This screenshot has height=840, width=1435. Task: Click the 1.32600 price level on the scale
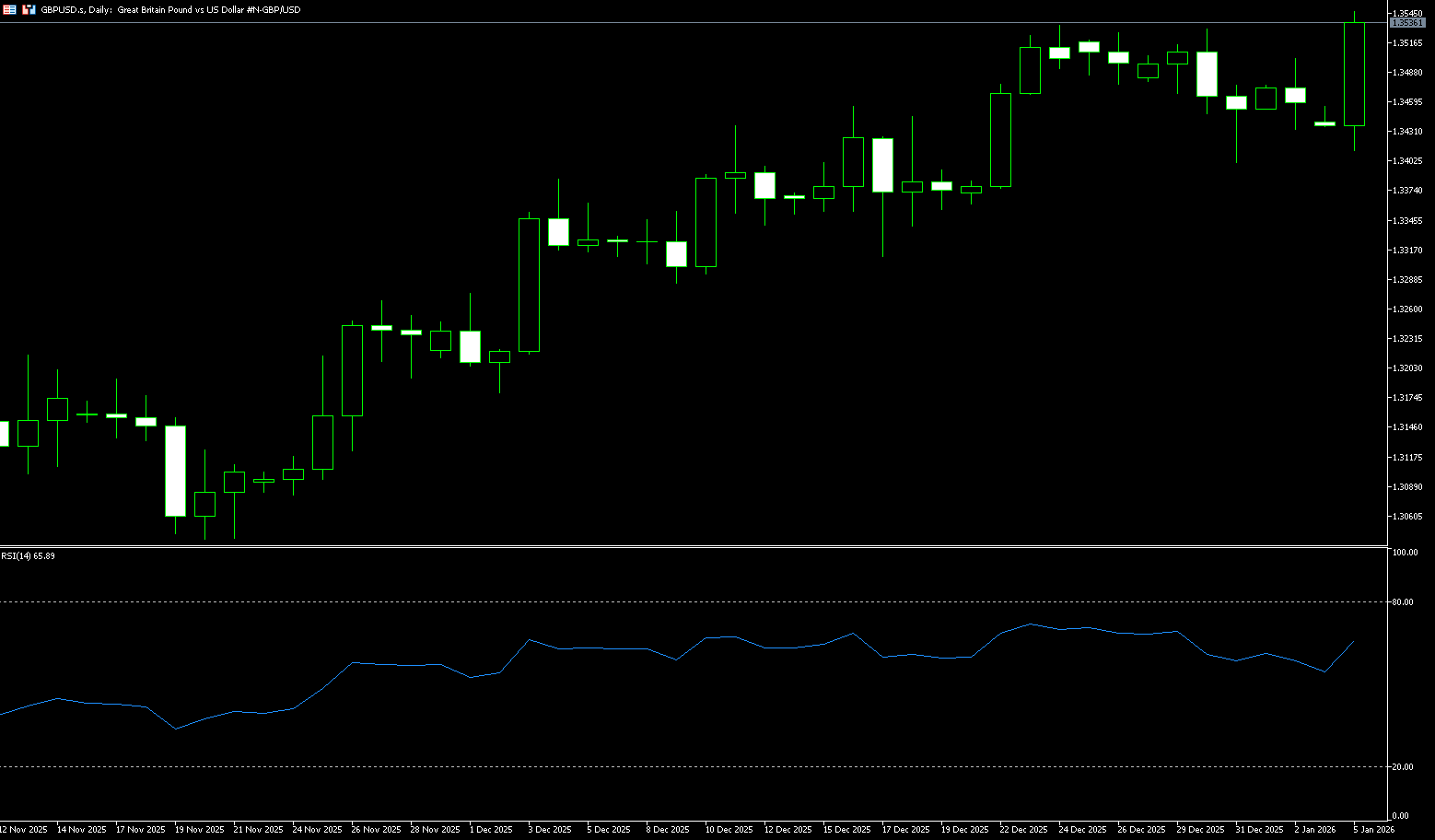pyautogui.click(x=1407, y=309)
